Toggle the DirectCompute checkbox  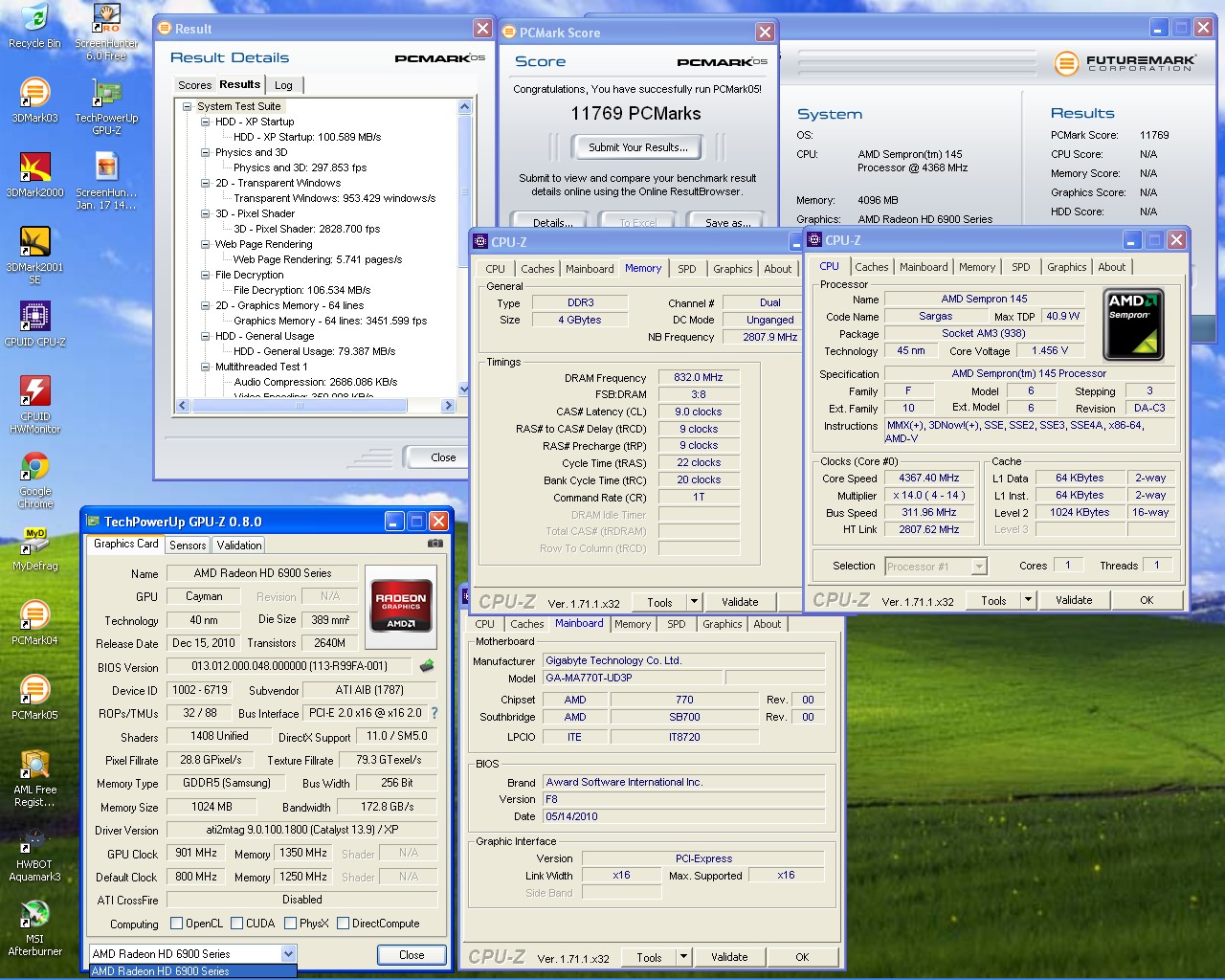click(343, 924)
